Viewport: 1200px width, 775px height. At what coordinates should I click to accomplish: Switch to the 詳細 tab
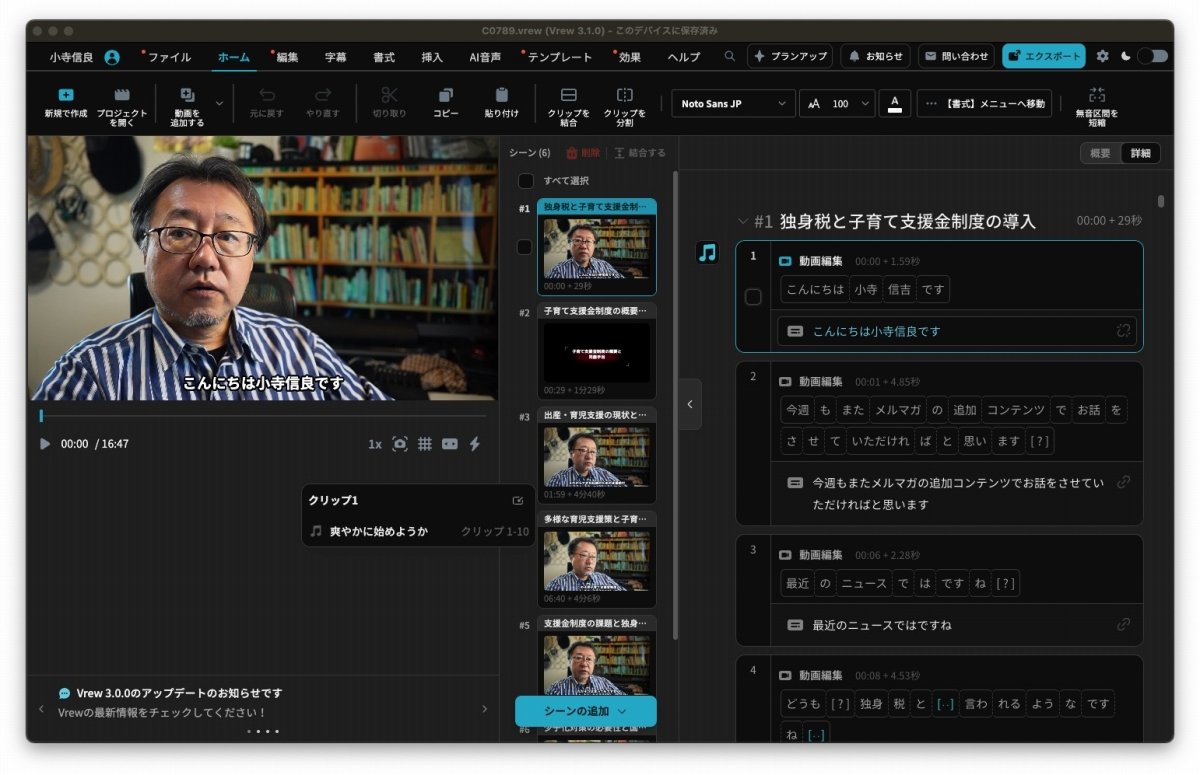pos(1140,152)
